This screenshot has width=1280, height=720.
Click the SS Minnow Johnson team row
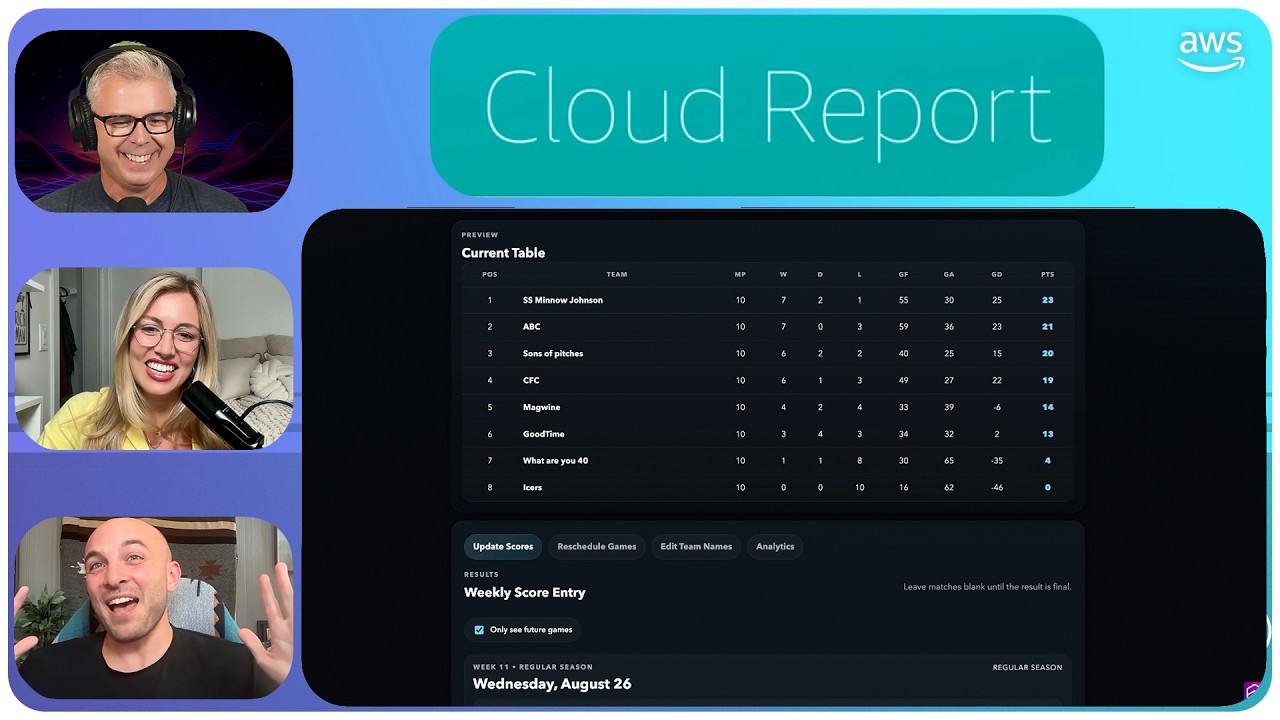click(x=767, y=300)
